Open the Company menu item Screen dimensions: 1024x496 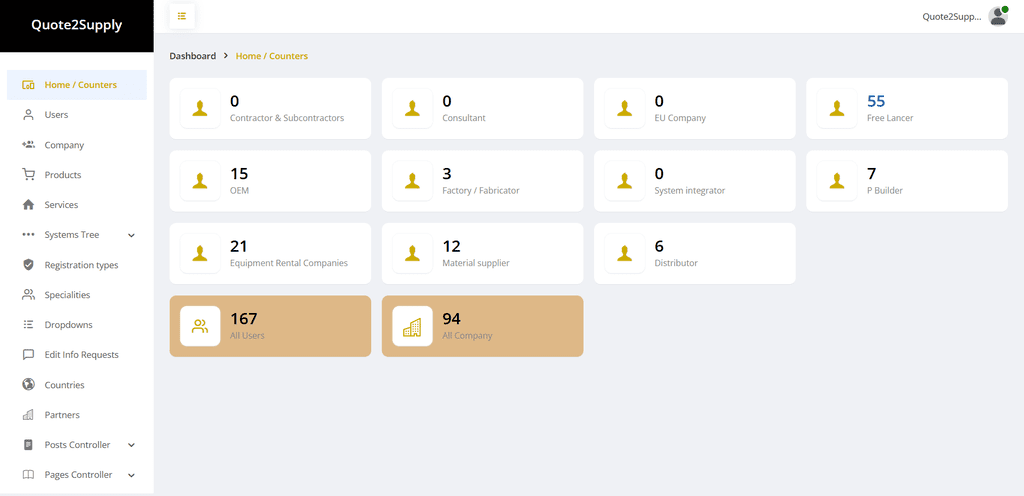(x=77, y=145)
